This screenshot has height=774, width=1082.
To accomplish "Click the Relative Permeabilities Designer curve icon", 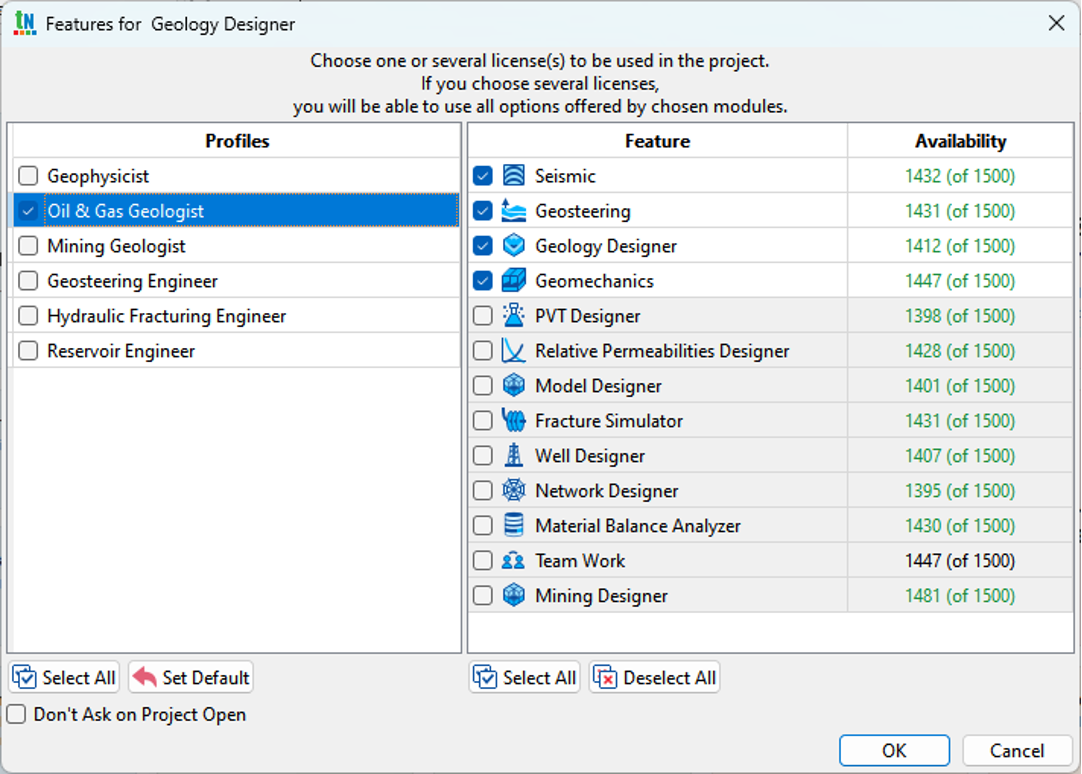I will 513,350.
